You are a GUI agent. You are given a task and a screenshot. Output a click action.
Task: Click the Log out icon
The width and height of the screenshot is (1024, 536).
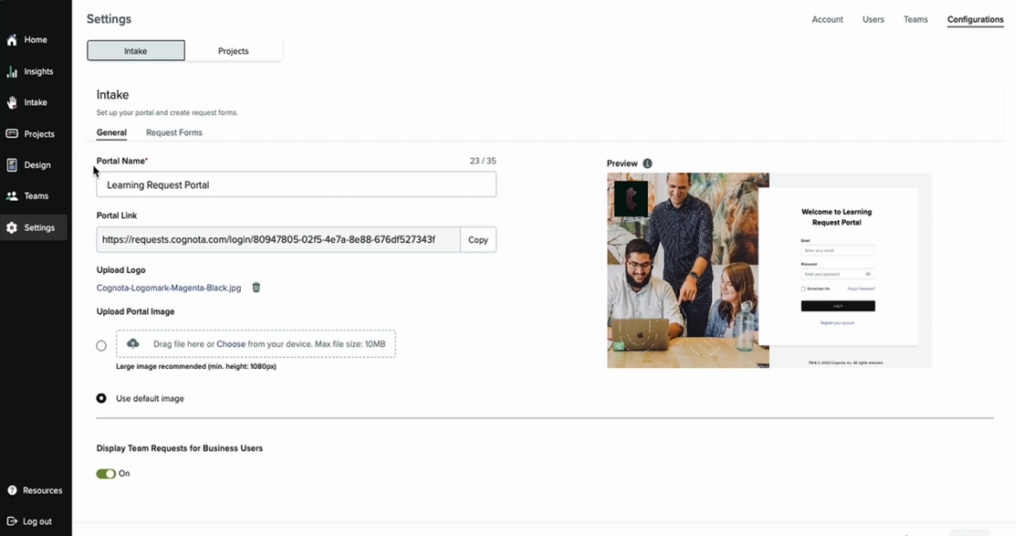12,521
